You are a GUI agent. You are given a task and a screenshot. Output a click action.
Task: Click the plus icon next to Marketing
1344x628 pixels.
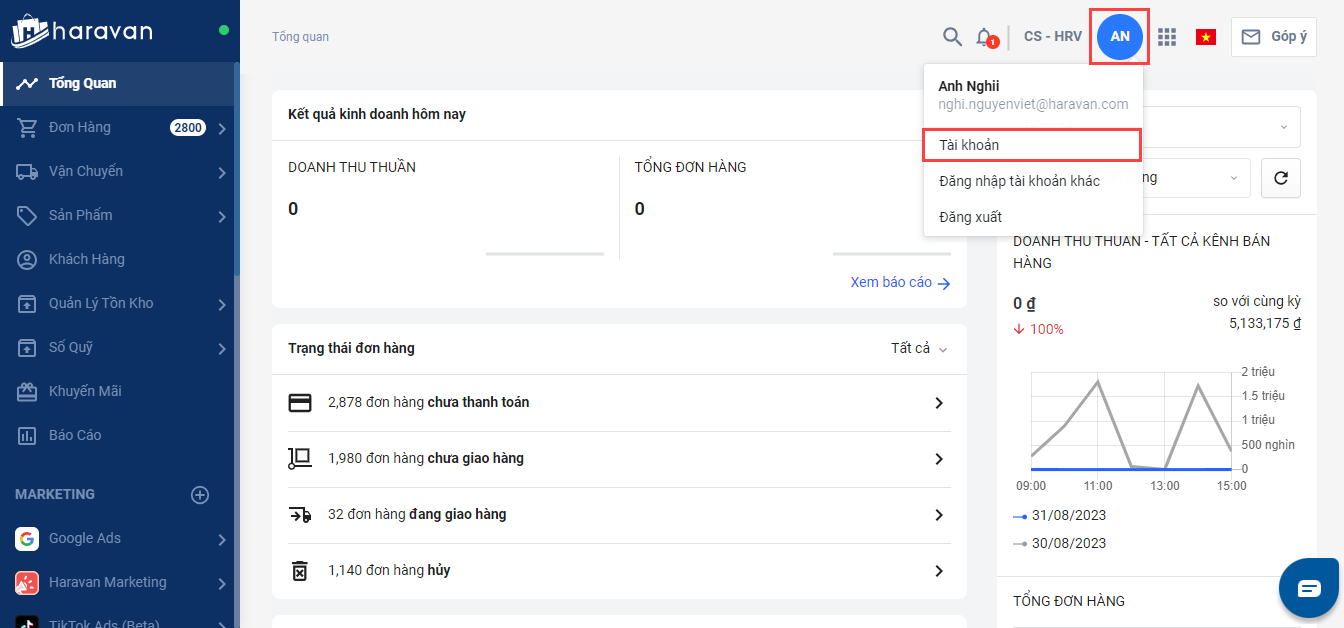[x=200, y=494]
